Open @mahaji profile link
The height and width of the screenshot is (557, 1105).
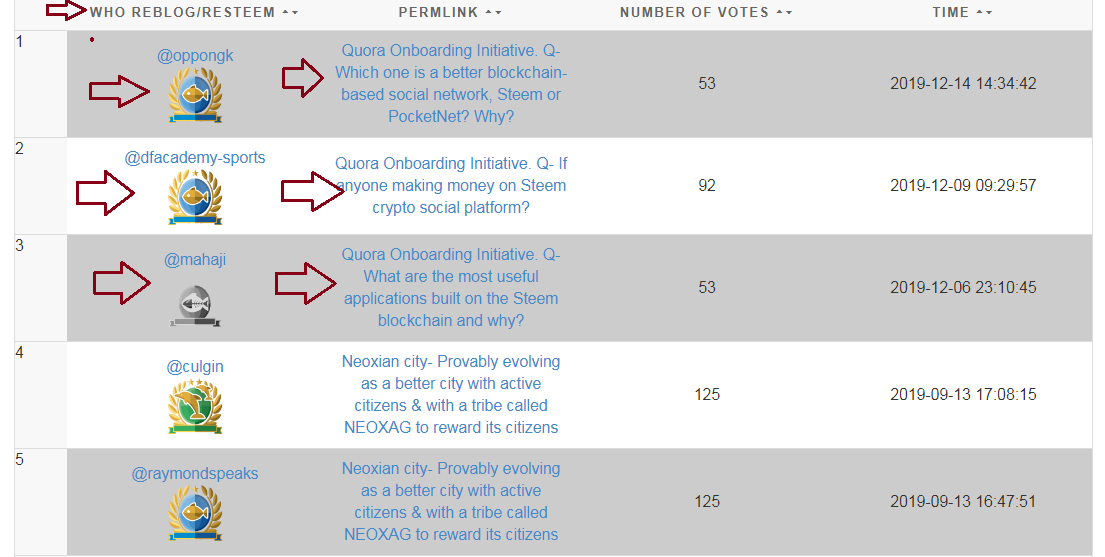pyautogui.click(x=195, y=260)
